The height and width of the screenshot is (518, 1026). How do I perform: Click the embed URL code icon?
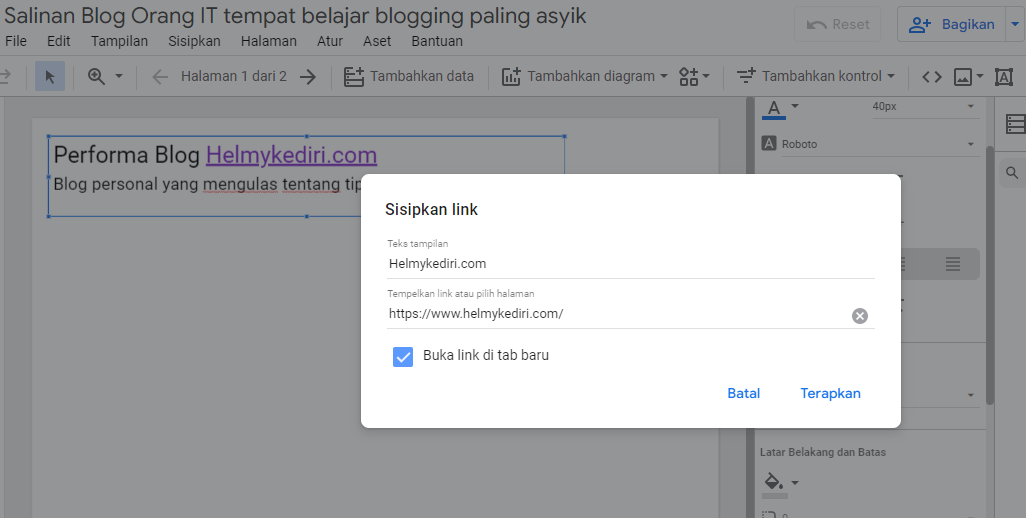[x=932, y=77]
